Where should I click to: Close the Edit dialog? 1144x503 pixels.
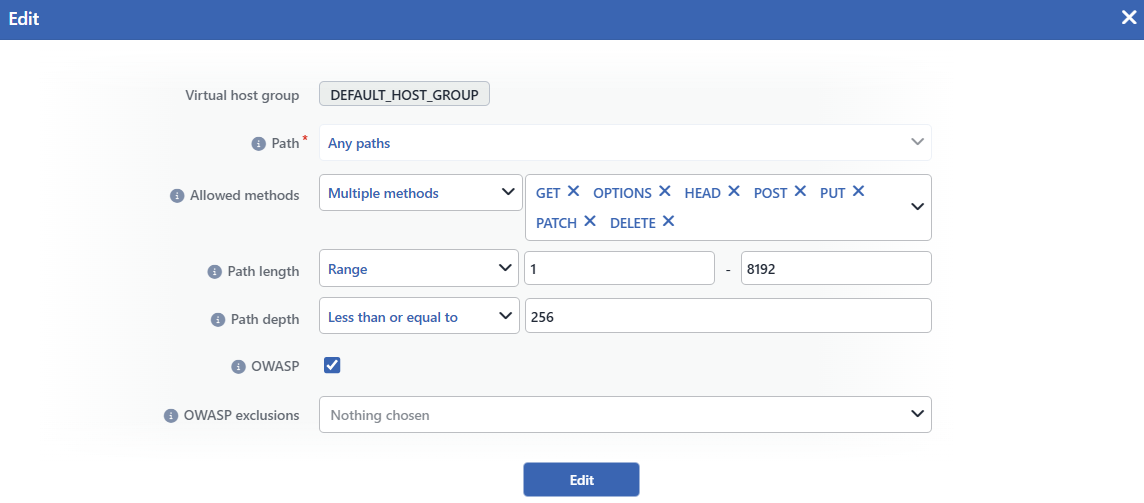tap(1129, 18)
